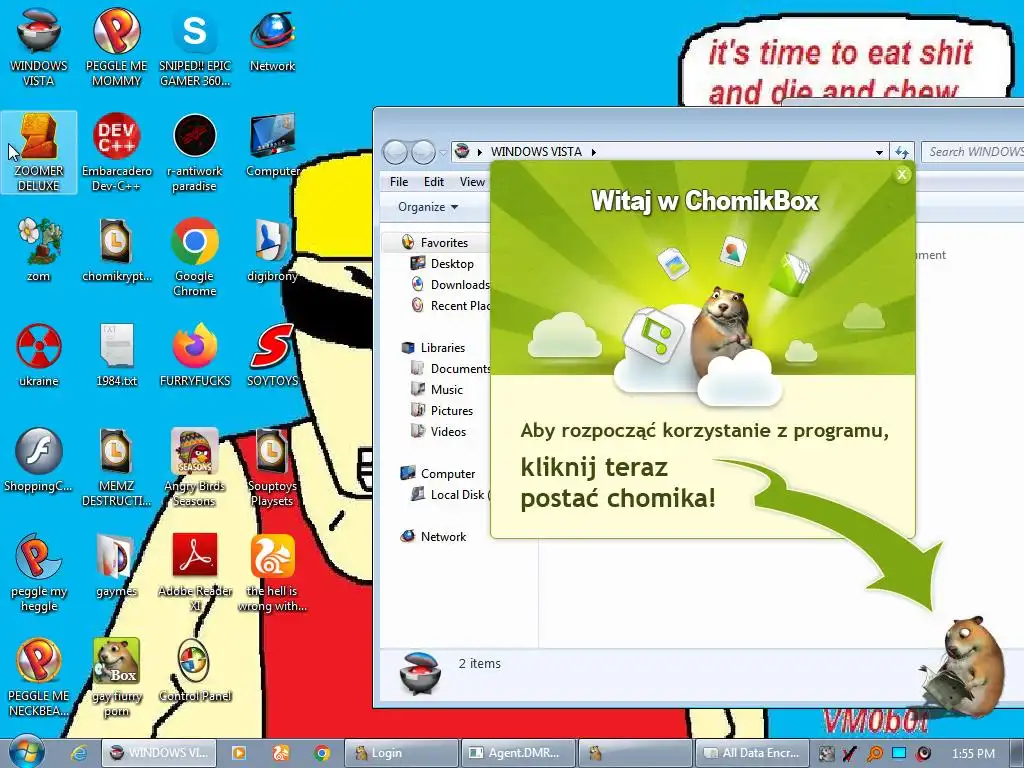Open the ShoppingC... Flash icon

click(x=39, y=460)
